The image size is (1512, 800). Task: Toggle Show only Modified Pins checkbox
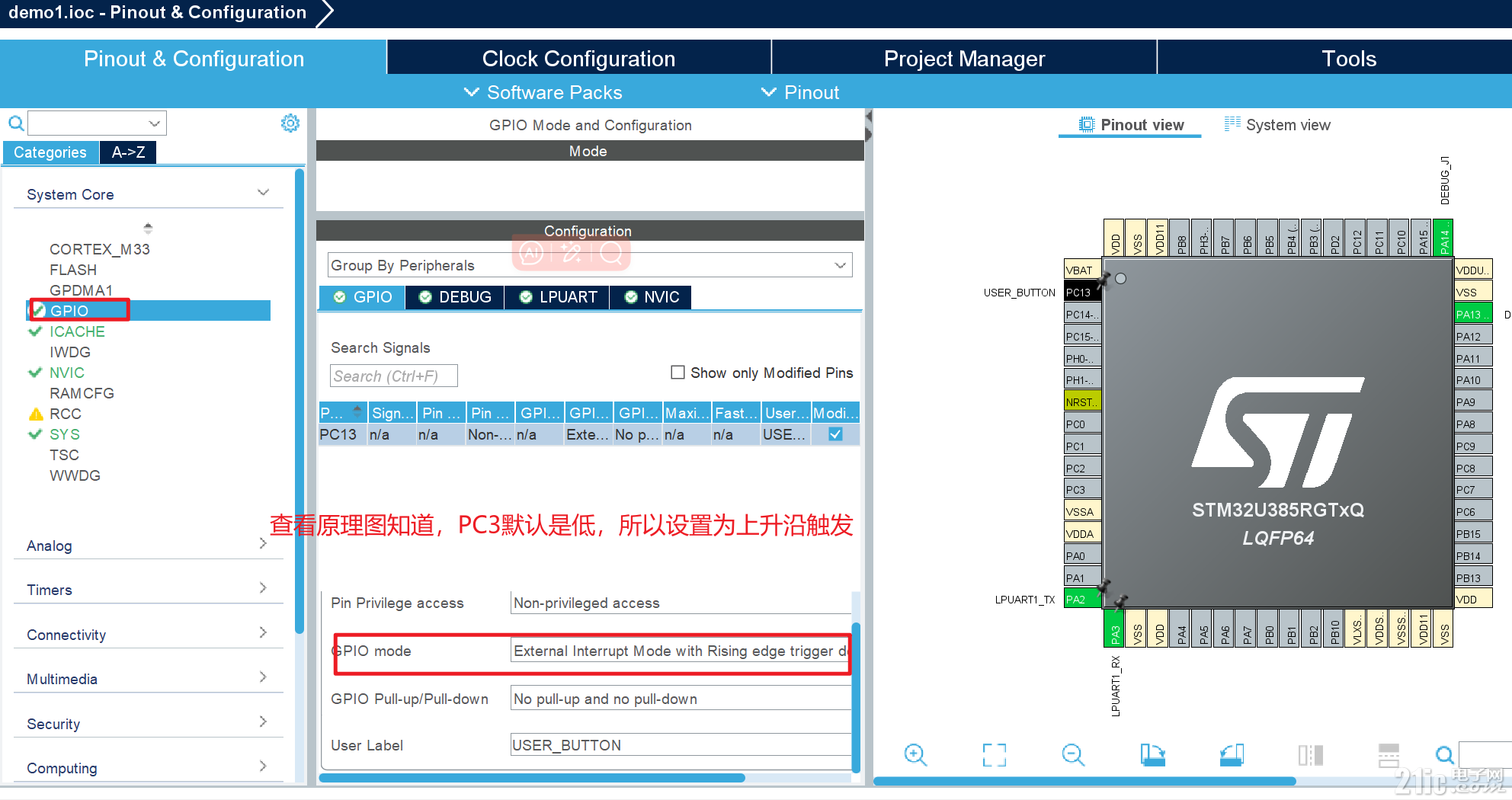tap(678, 372)
